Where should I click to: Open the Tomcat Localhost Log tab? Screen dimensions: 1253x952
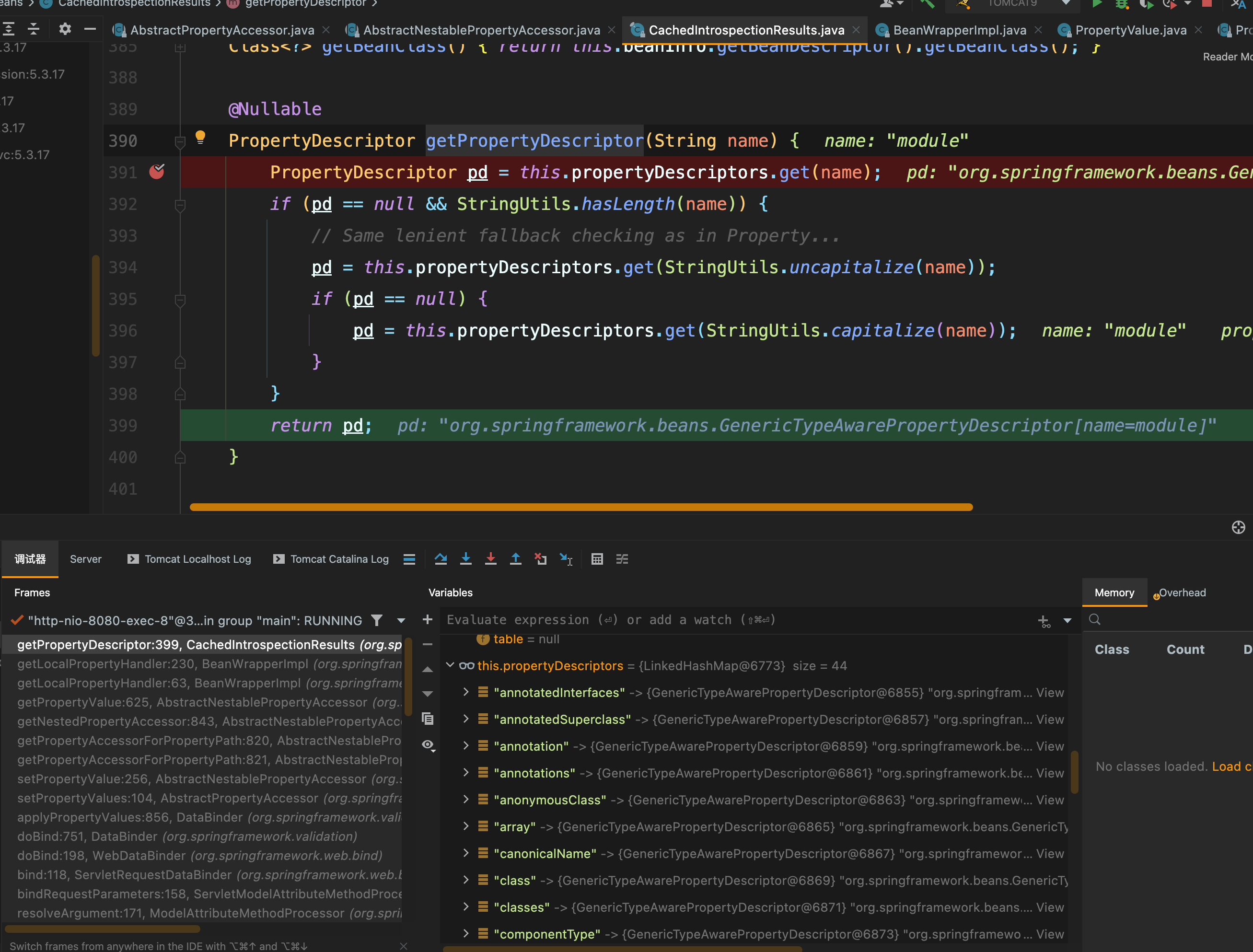point(189,559)
